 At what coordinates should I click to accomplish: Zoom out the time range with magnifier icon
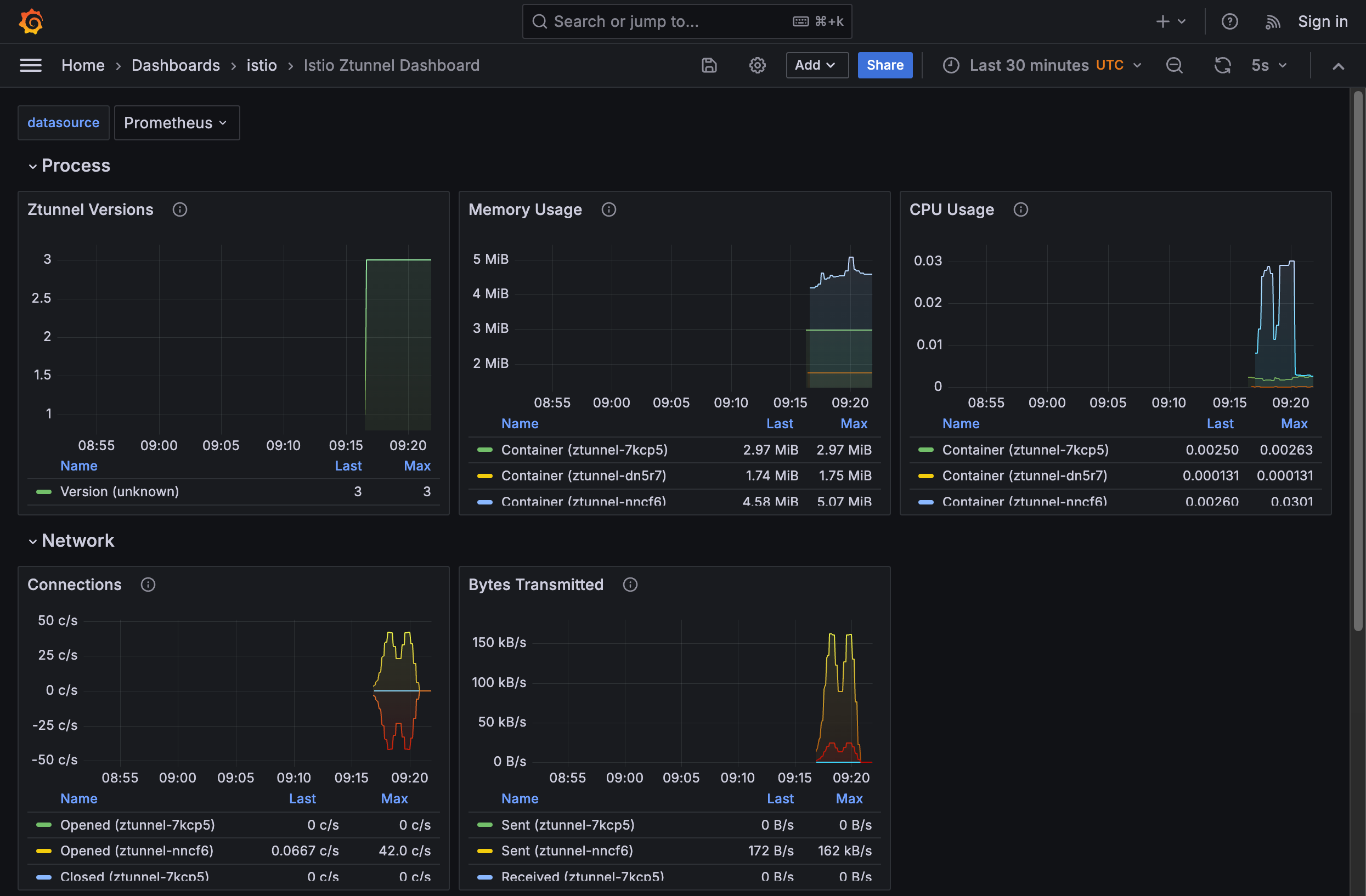click(x=1175, y=65)
